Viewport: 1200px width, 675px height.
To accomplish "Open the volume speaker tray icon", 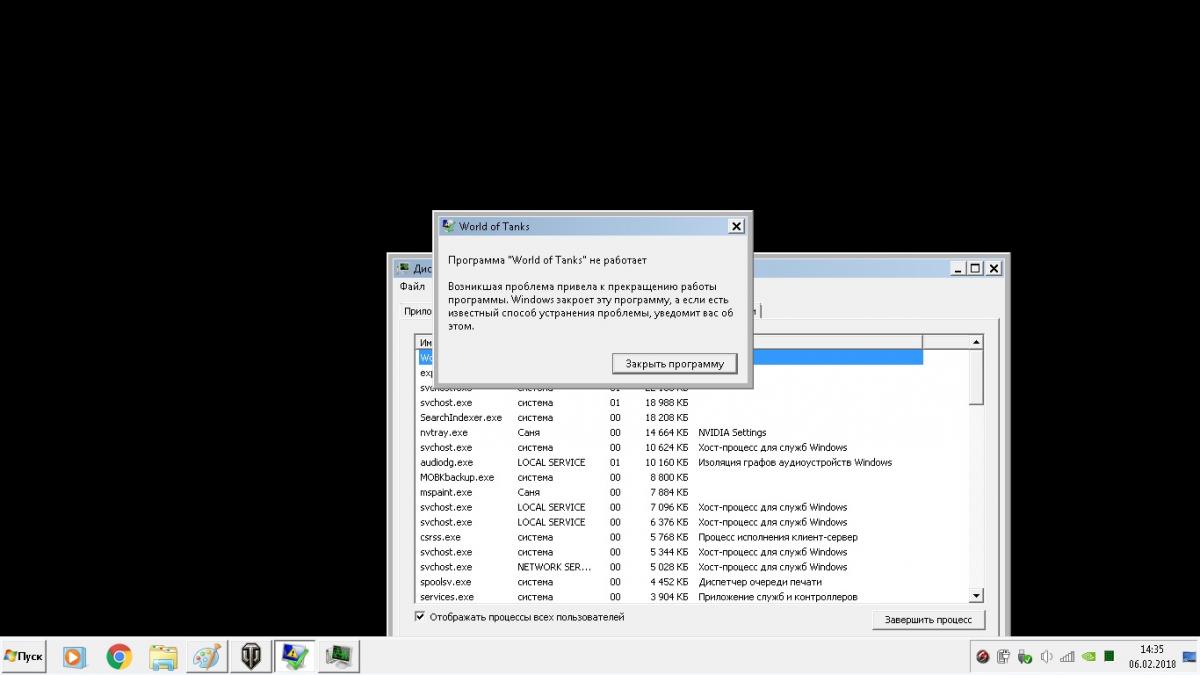I will (x=1046, y=657).
